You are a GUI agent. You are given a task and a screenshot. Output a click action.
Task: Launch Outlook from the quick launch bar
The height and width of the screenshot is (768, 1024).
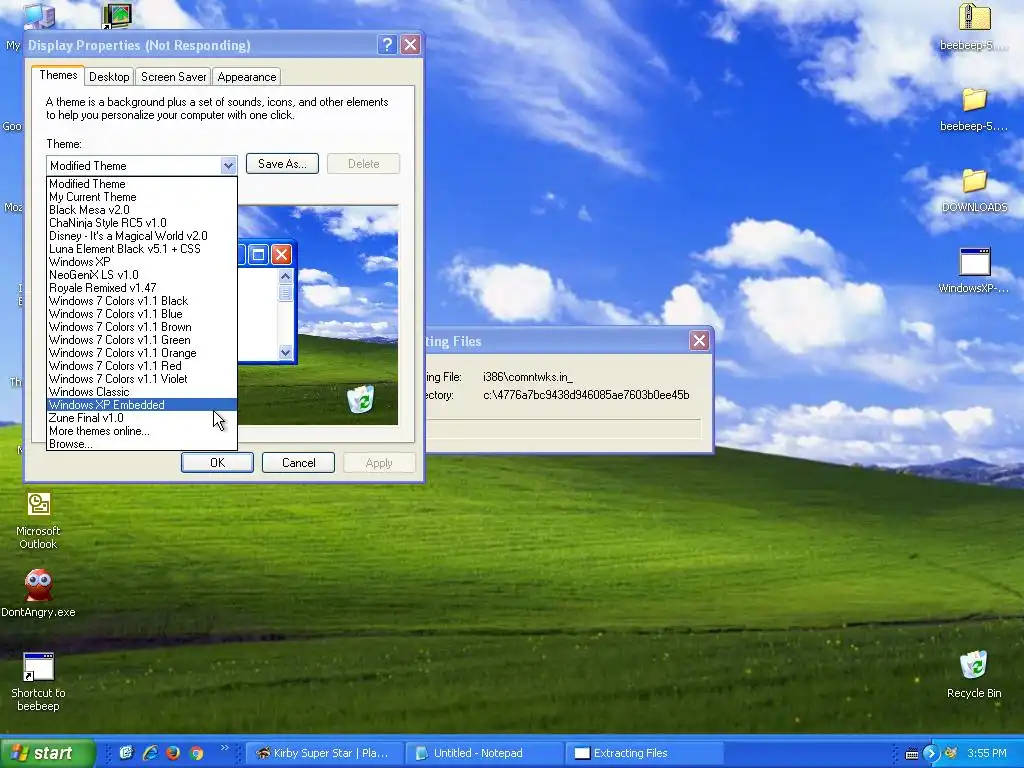126,753
